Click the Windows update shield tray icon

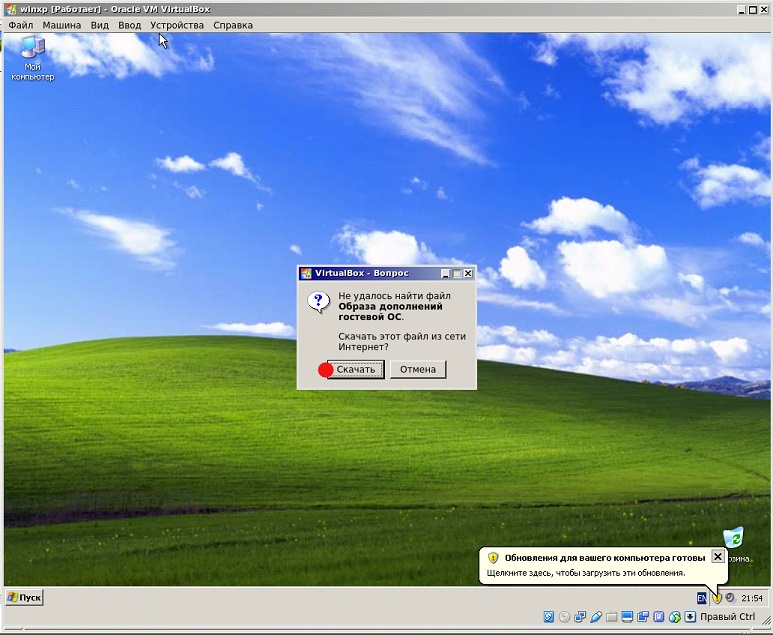coord(716,598)
